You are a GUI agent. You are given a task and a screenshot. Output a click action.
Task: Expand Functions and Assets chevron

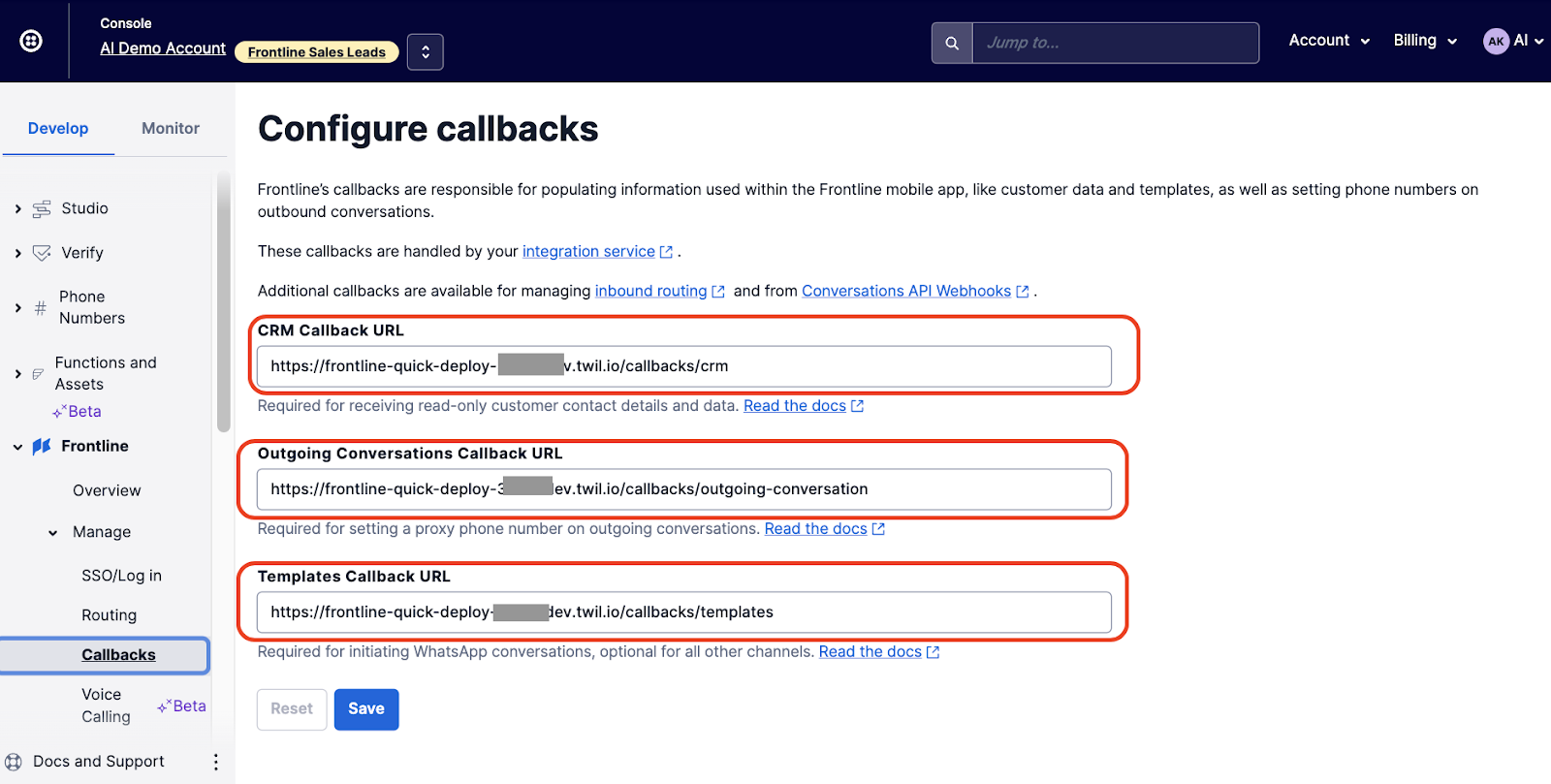[x=17, y=373]
